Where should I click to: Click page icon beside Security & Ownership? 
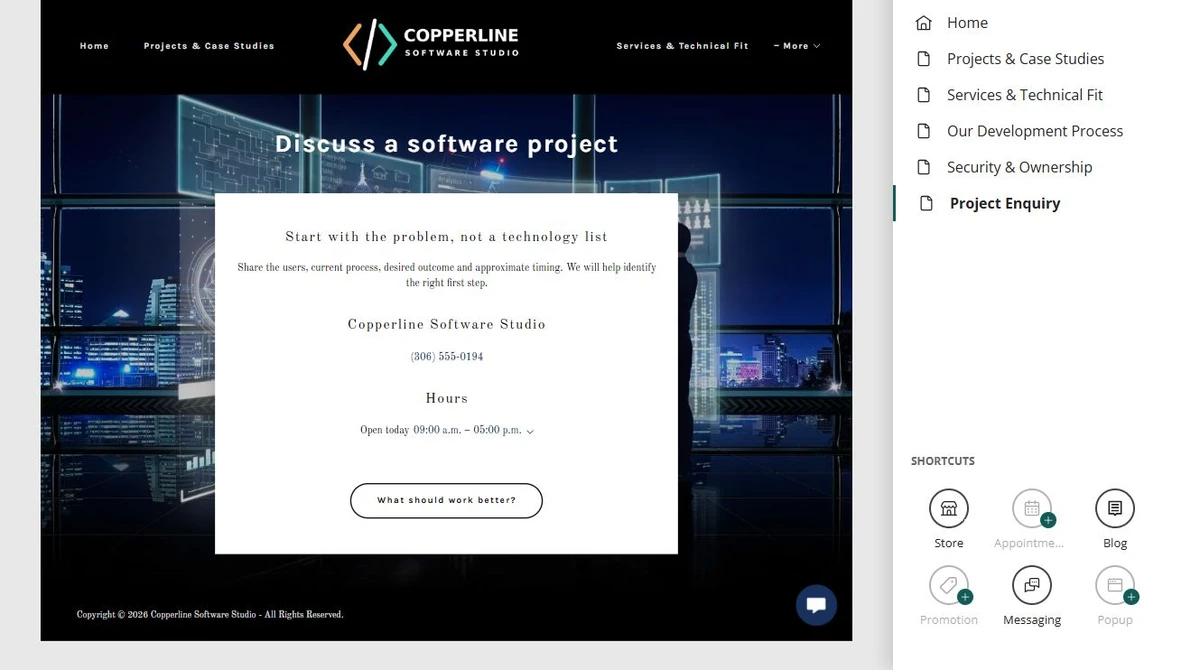(x=924, y=167)
